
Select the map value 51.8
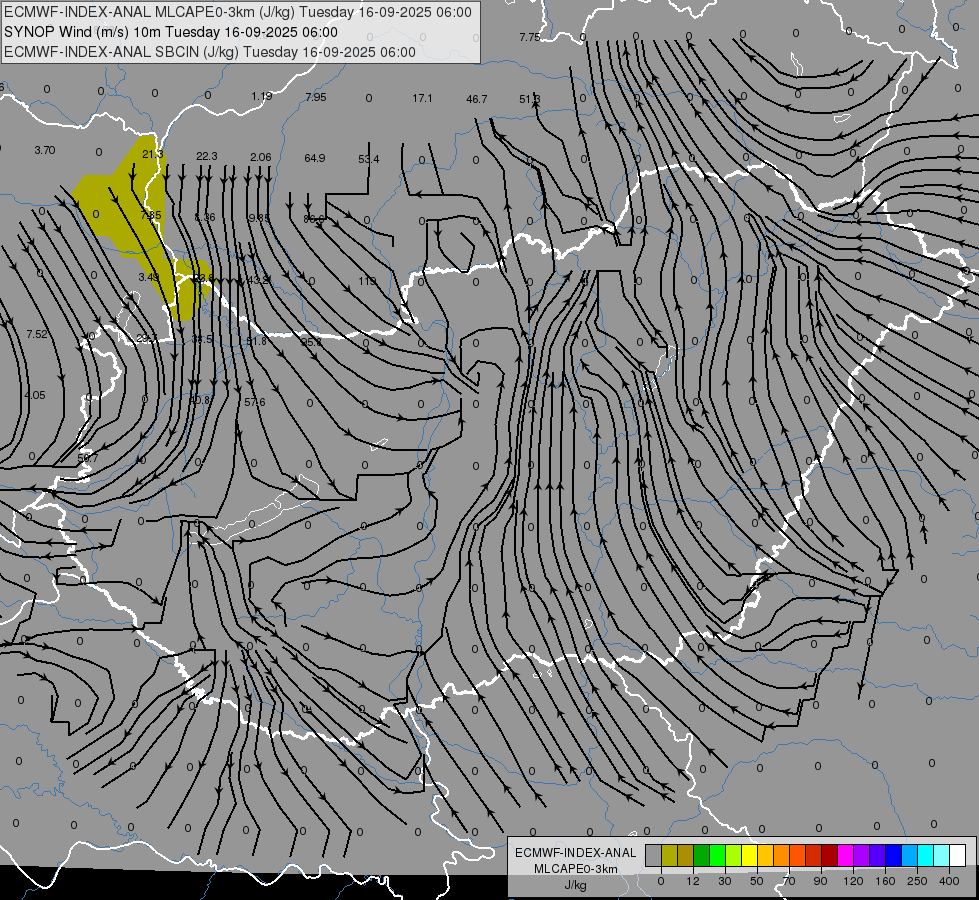(257, 341)
